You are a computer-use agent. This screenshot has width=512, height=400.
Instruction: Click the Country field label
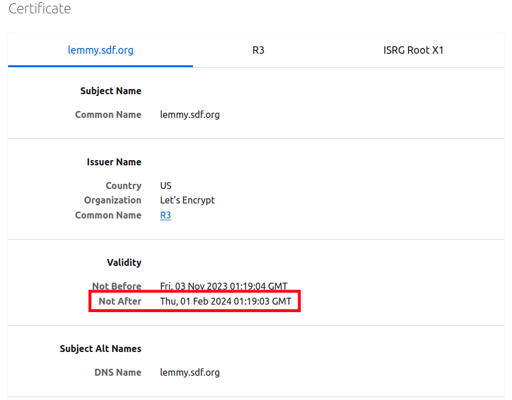coord(124,186)
